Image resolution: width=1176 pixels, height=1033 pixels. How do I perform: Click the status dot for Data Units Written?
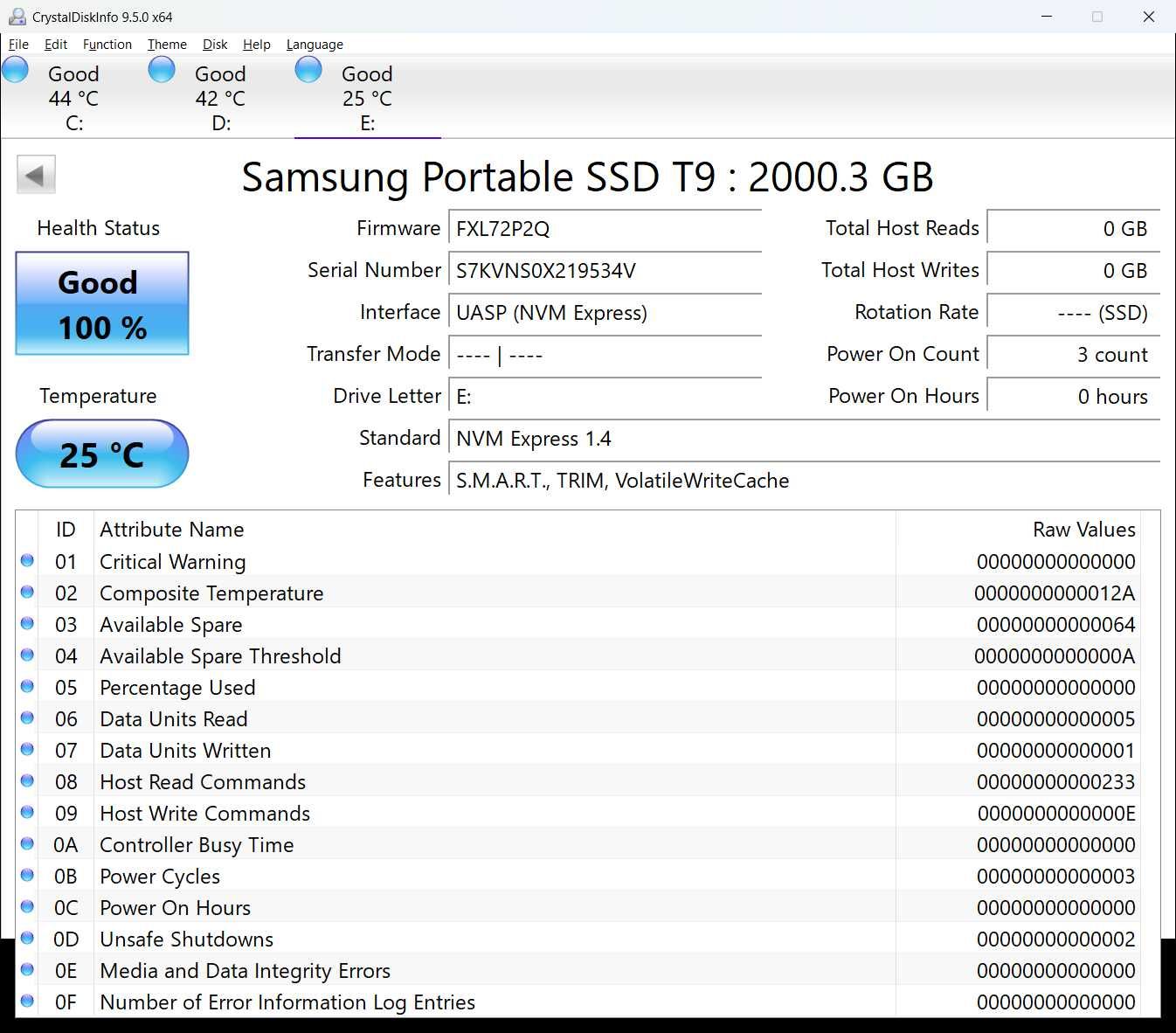coord(27,749)
